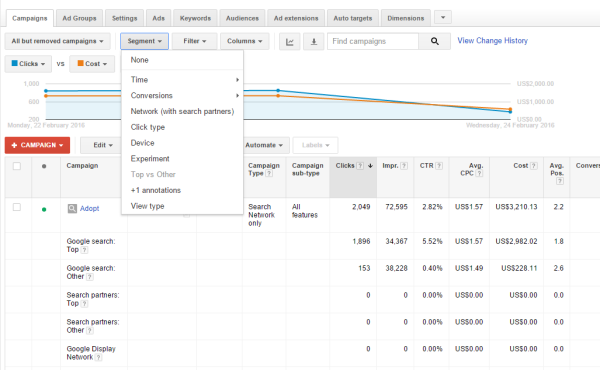Open the View Change History link
This screenshot has width=600, height=370.
(492, 41)
